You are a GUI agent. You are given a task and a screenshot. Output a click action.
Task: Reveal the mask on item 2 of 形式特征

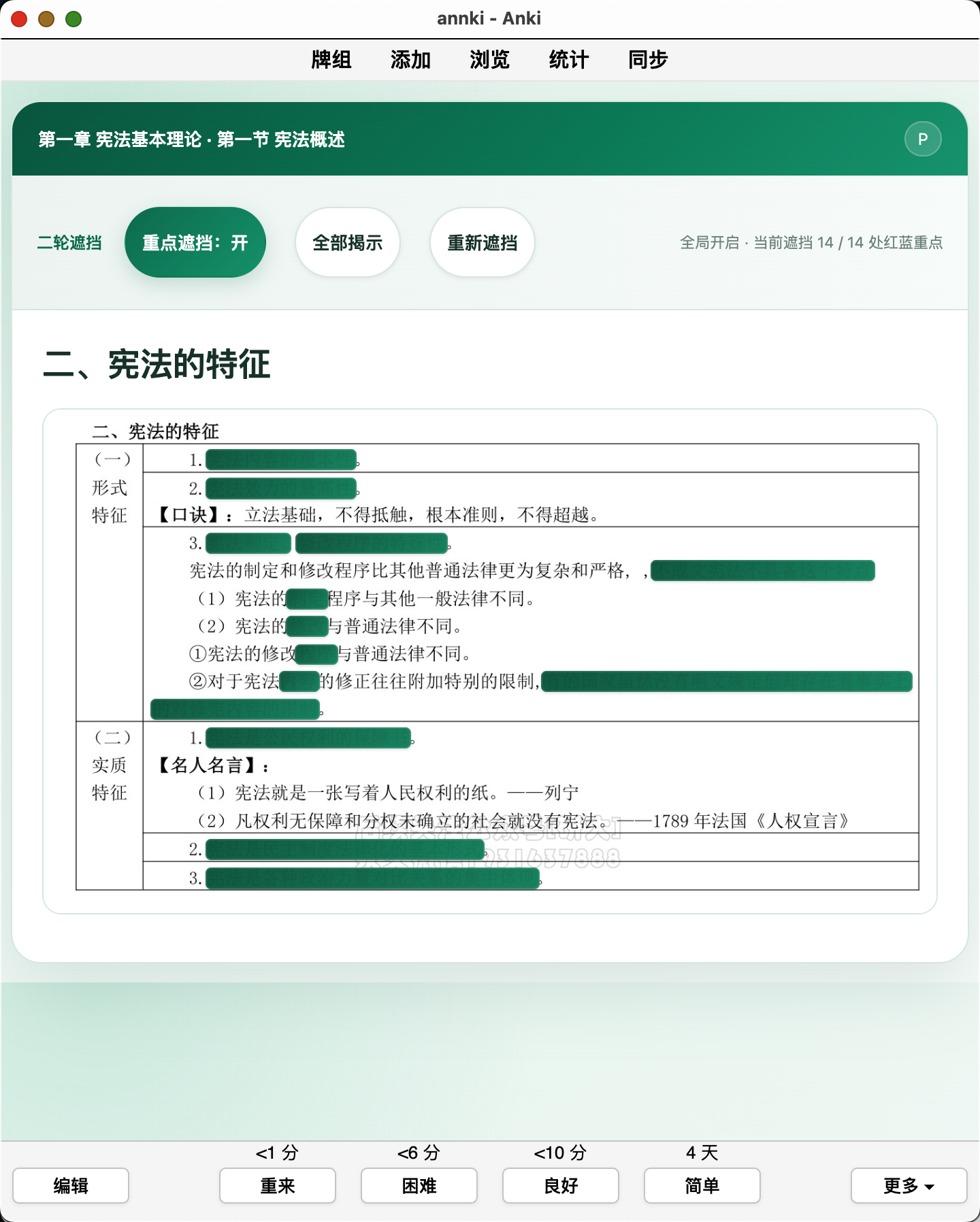click(281, 489)
